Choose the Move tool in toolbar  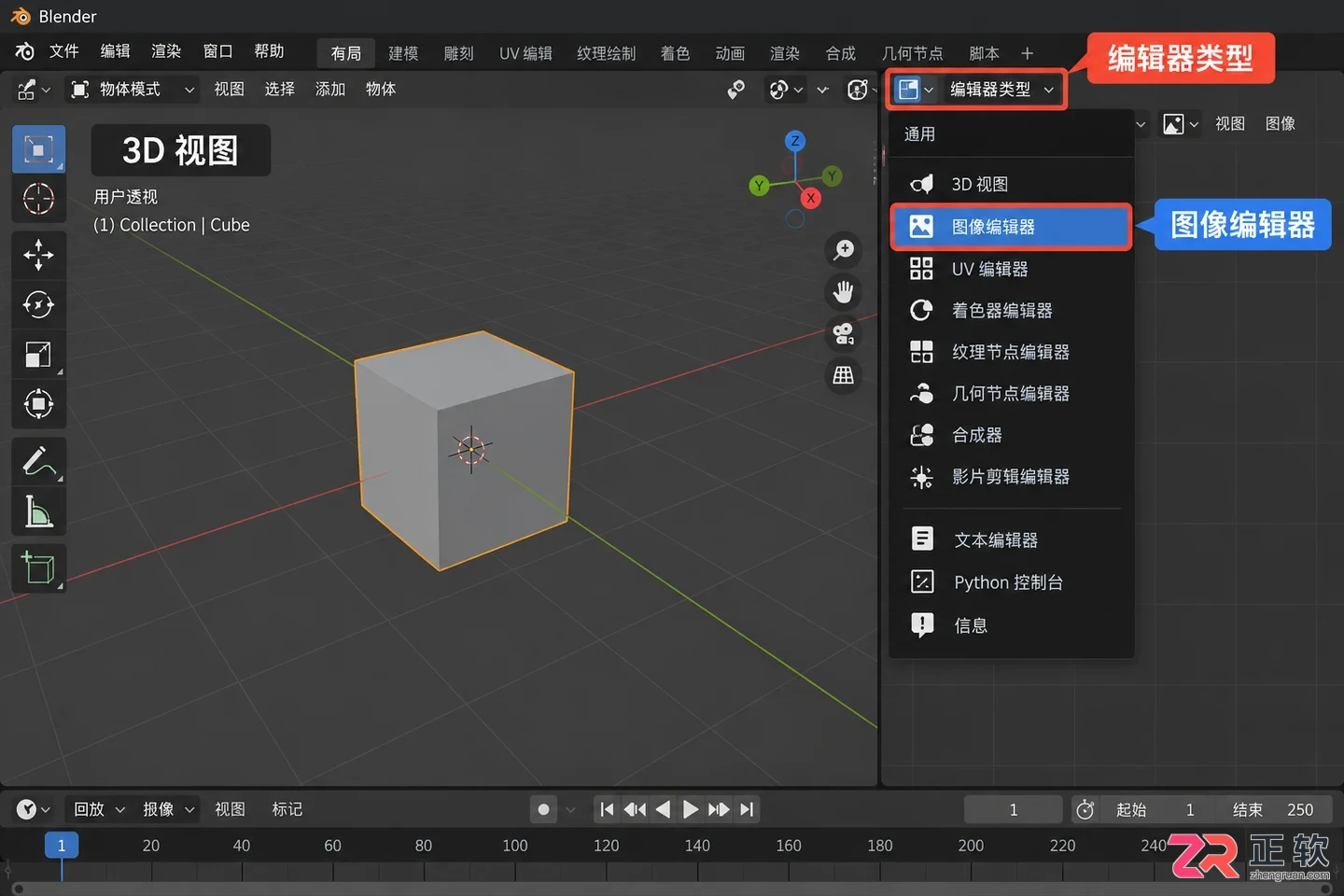[x=38, y=255]
